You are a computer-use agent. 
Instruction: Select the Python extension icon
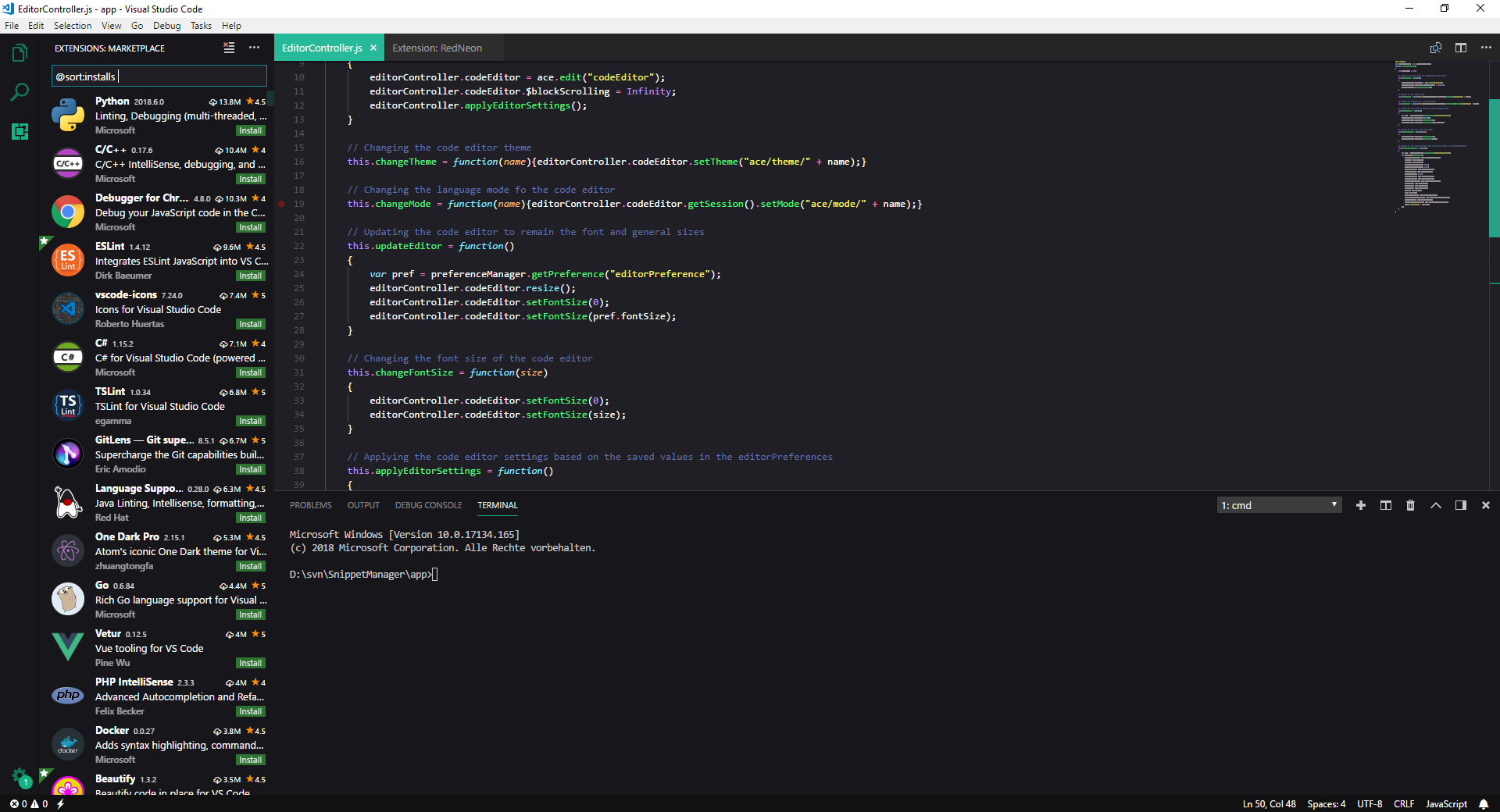coord(68,115)
